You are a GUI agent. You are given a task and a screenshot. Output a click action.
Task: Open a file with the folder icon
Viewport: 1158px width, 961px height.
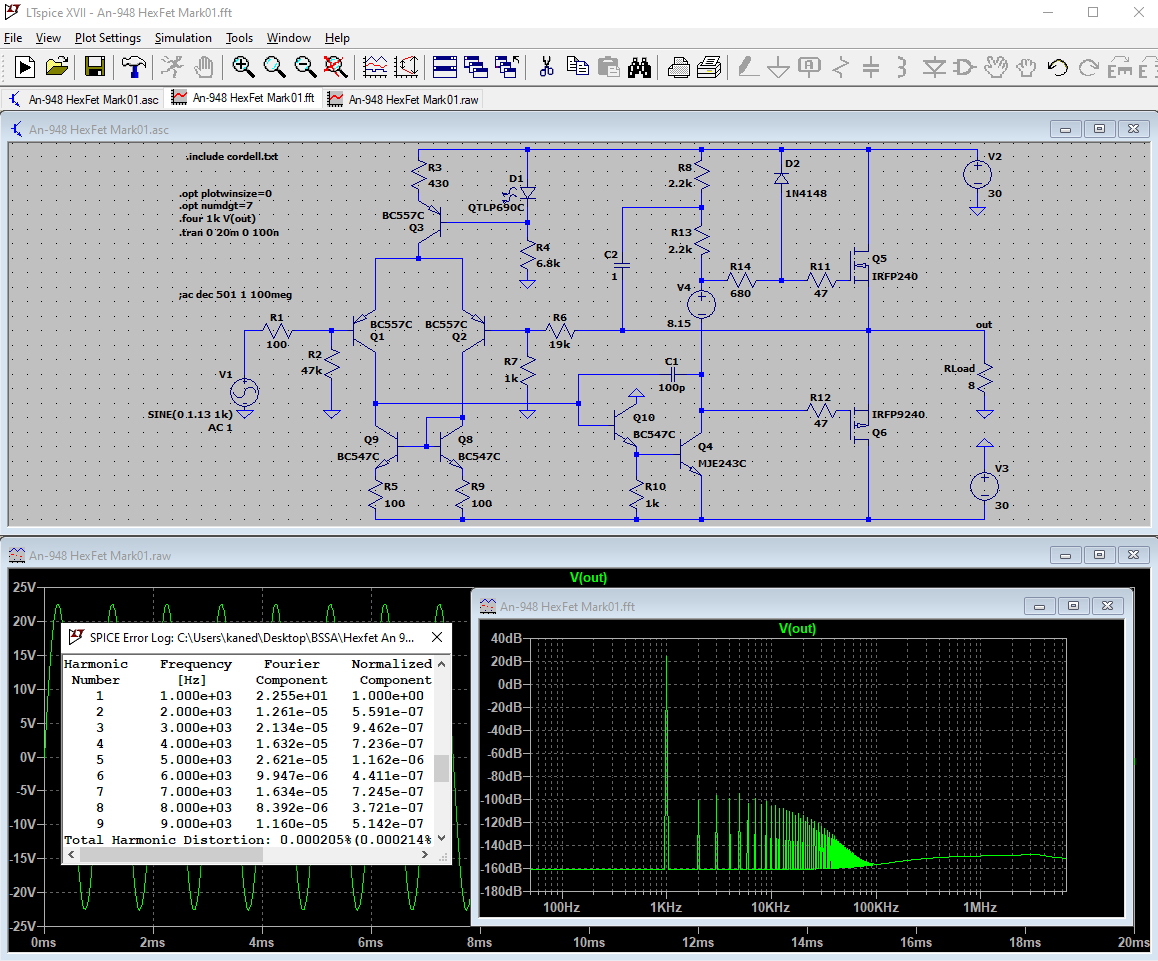click(57, 67)
